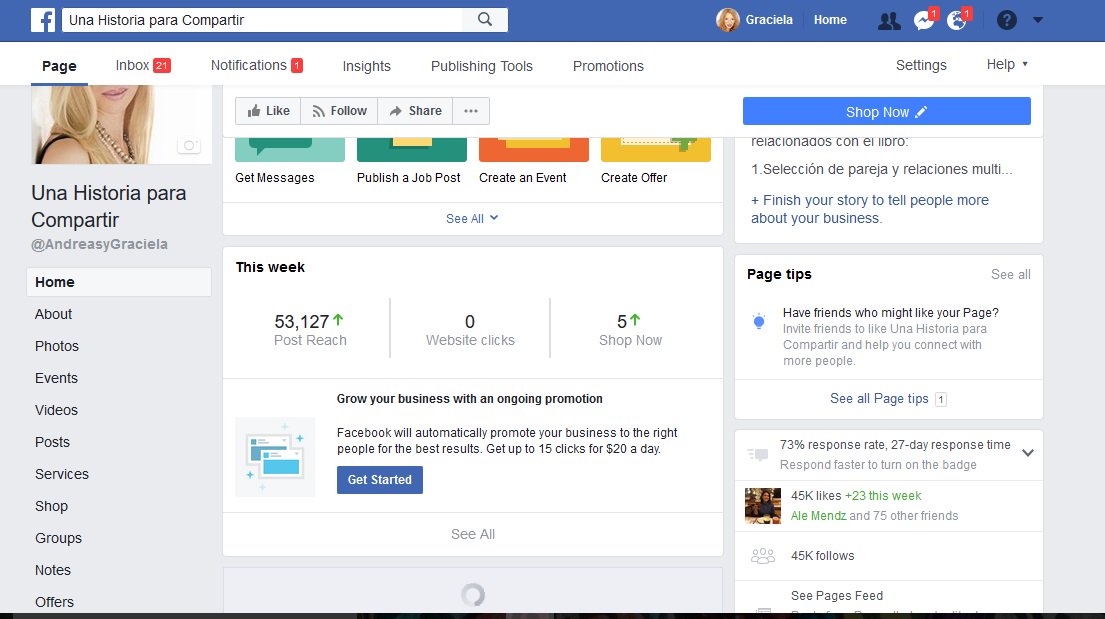The height and width of the screenshot is (619, 1105).
Task: Open page Settings
Action: (x=921, y=65)
